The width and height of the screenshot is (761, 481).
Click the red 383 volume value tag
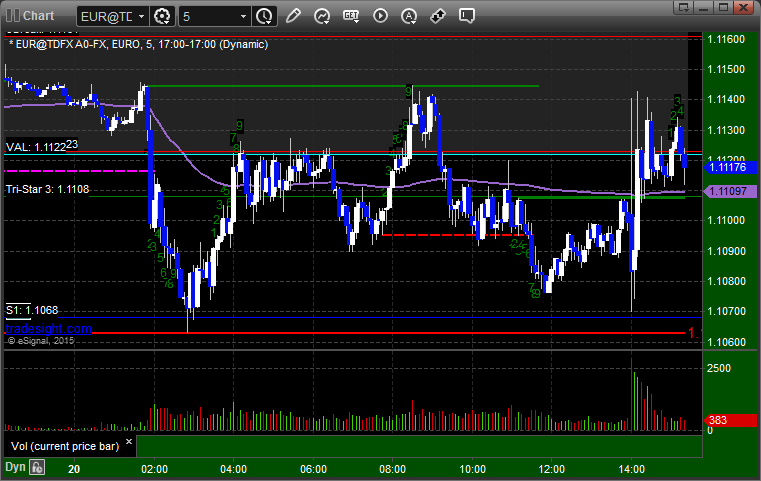[730, 420]
